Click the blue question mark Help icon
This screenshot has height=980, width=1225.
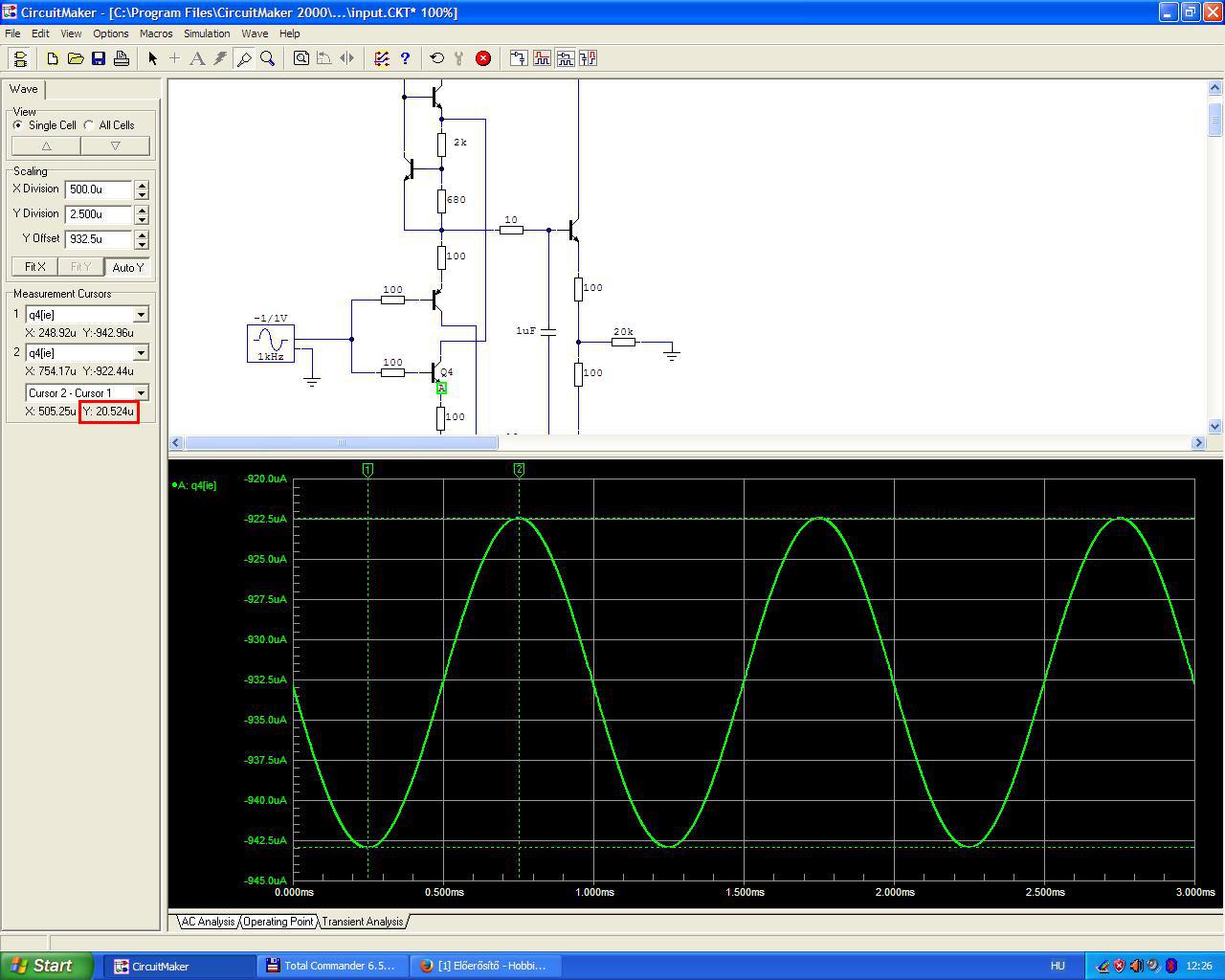[405, 58]
